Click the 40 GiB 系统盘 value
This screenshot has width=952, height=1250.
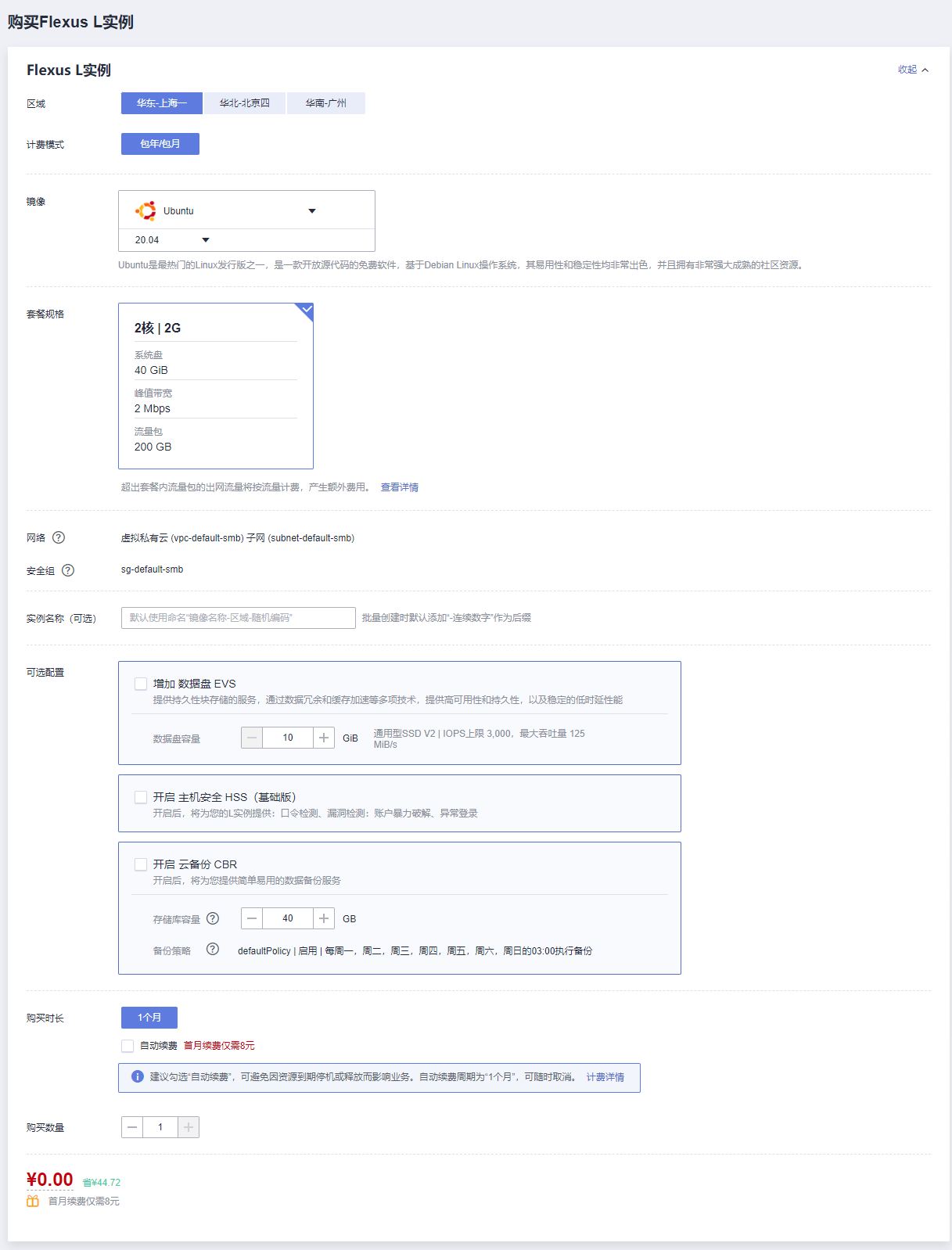point(151,370)
